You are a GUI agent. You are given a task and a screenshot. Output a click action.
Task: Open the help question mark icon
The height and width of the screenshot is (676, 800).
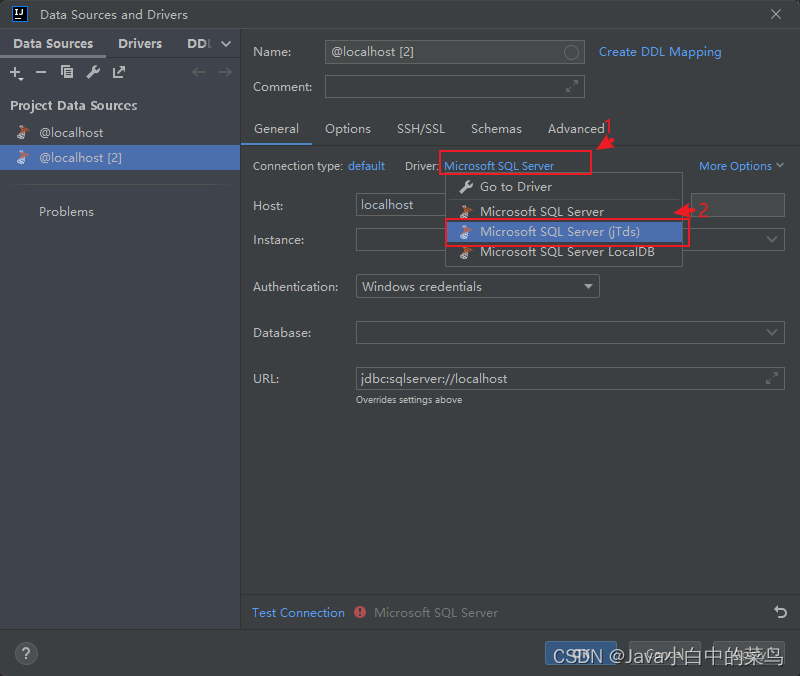tap(25, 653)
